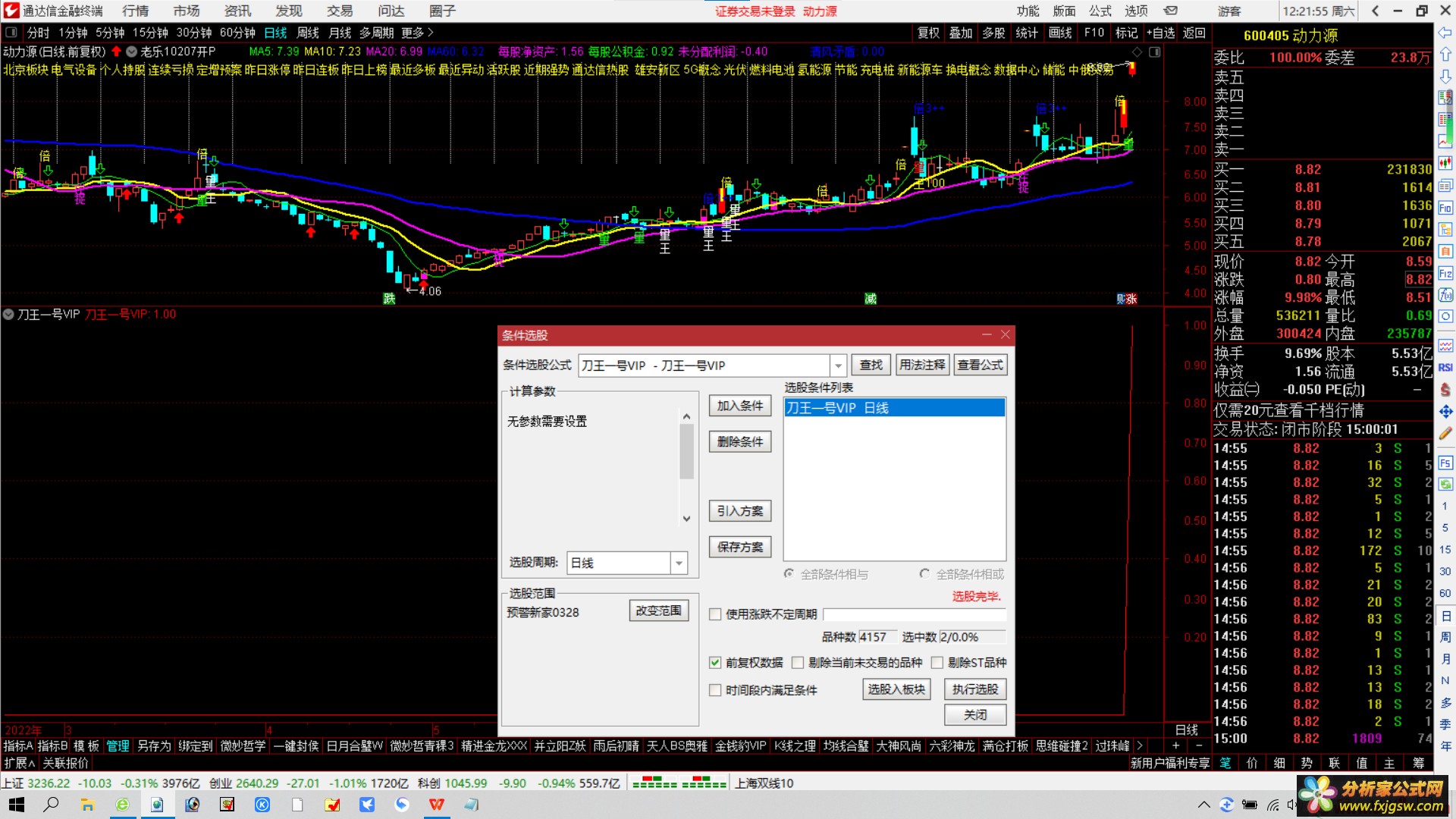The height and width of the screenshot is (819, 1456).
Task: Click the FS icon in right sidebar
Action: click(x=1445, y=463)
